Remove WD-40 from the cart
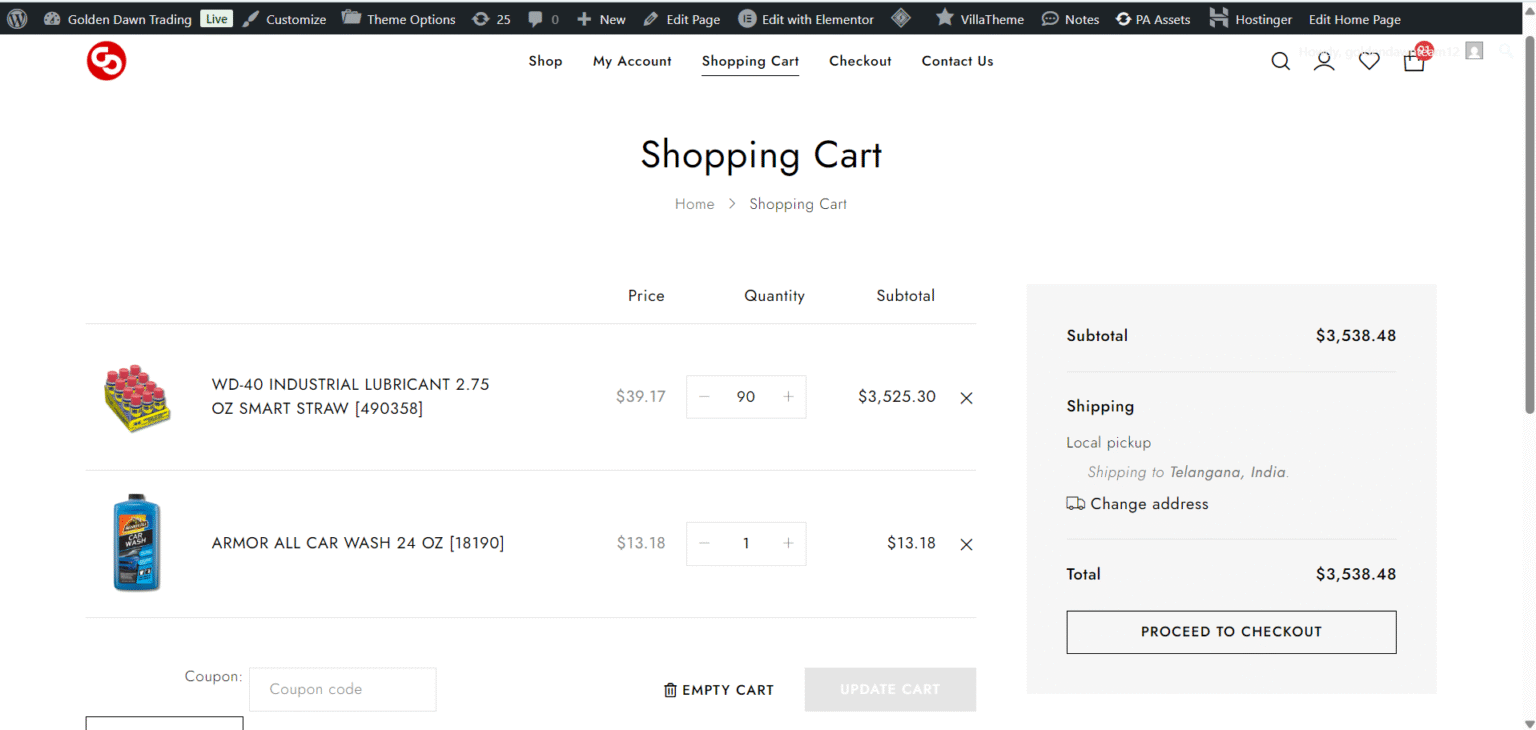The height and width of the screenshot is (730, 1536). point(966,398)
